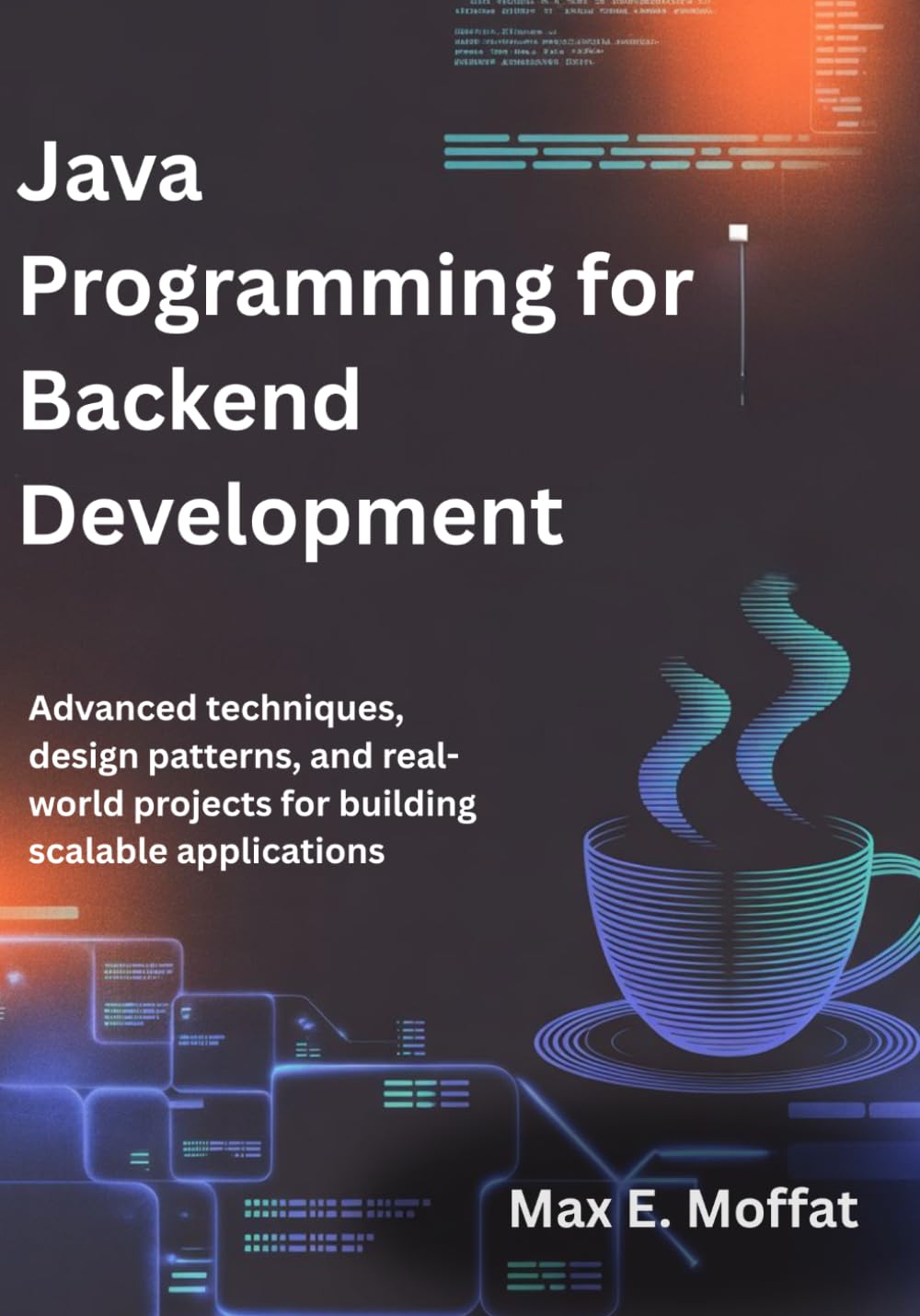Click the title word "Development"
The height and width of the screenshot is (1316, 920).
[292, 519]
